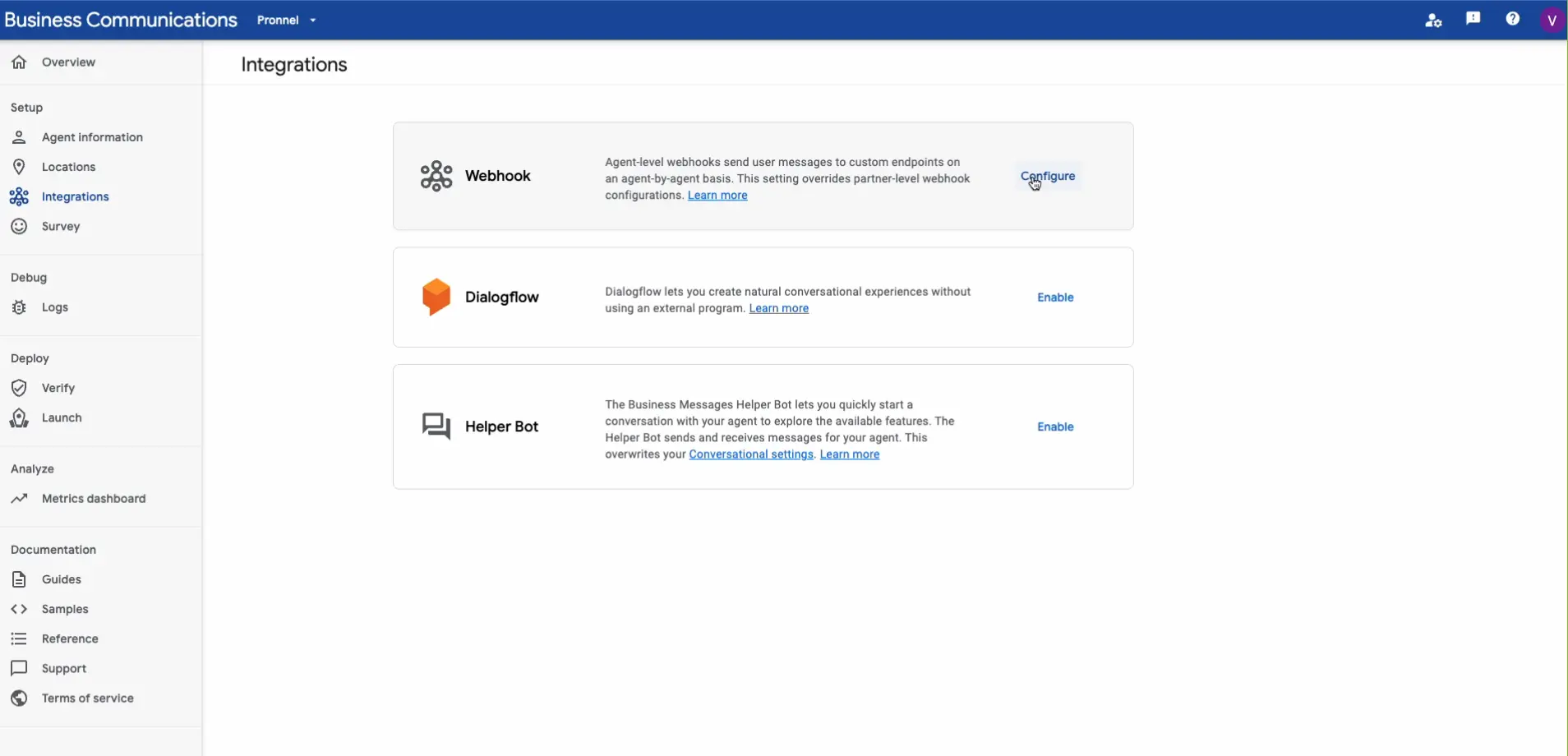Click the Terms of service globe icon
1568x756 pixels.
click(x=19, y=698)
